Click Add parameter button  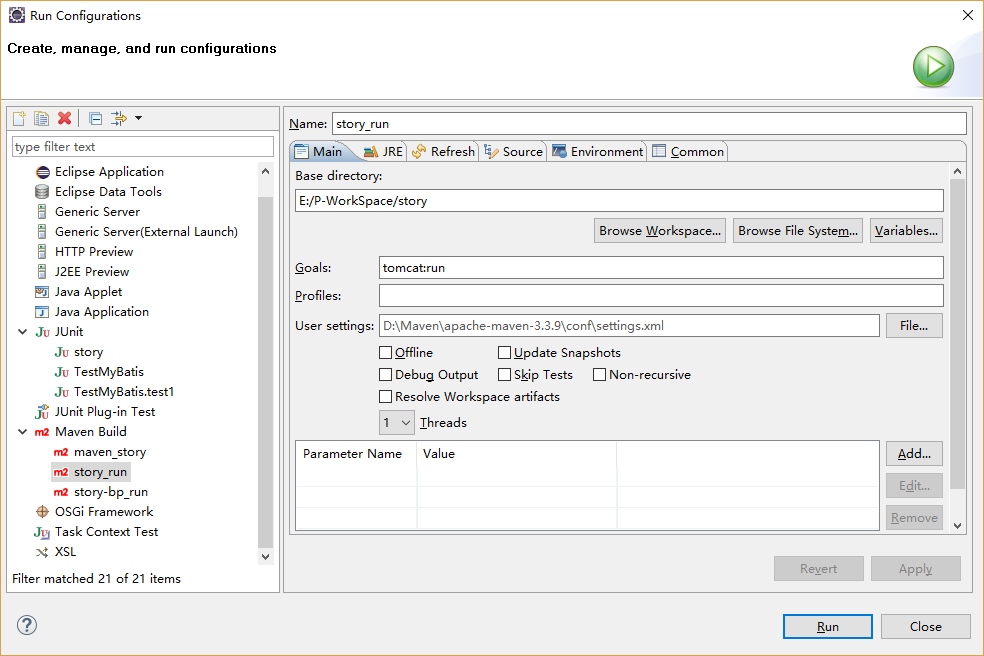(x=914, y=454)
